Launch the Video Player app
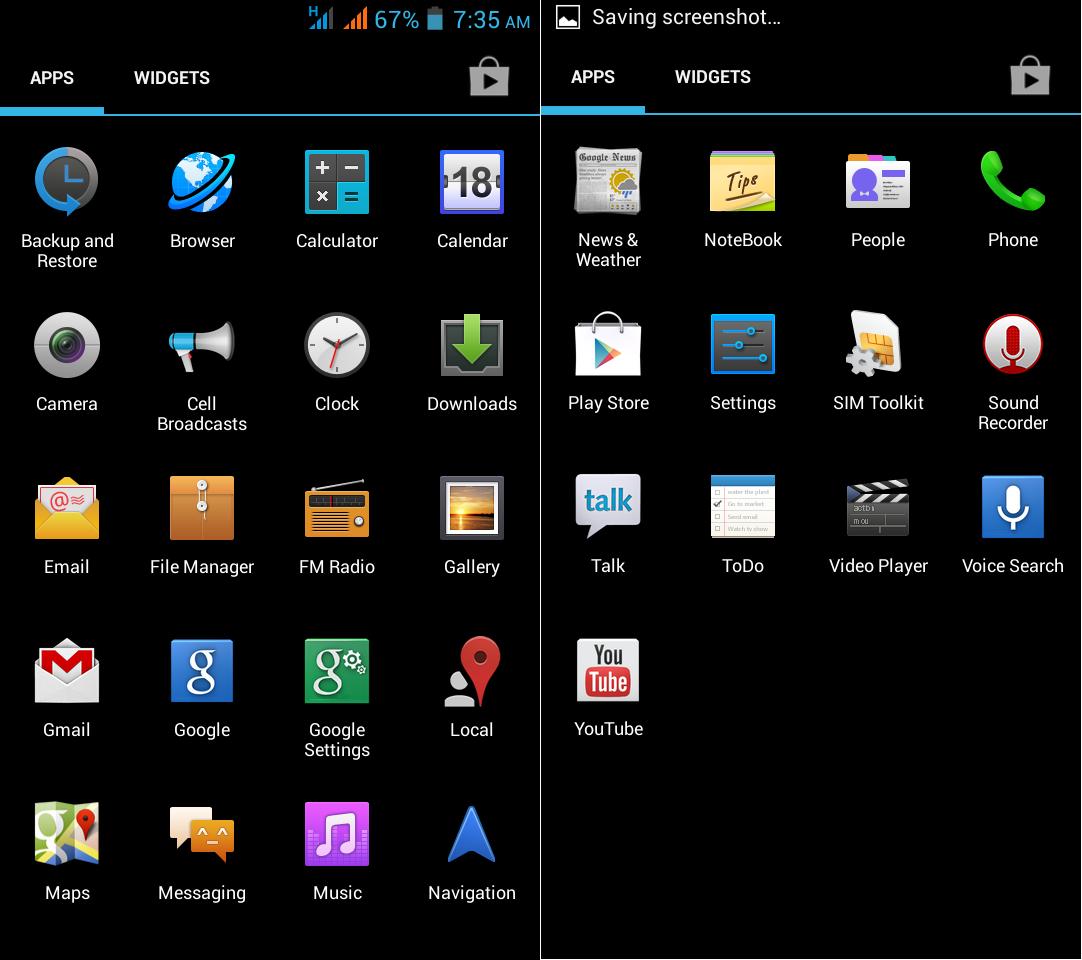The width and height of the screenshot is (1082, 960). pos(878,507)
